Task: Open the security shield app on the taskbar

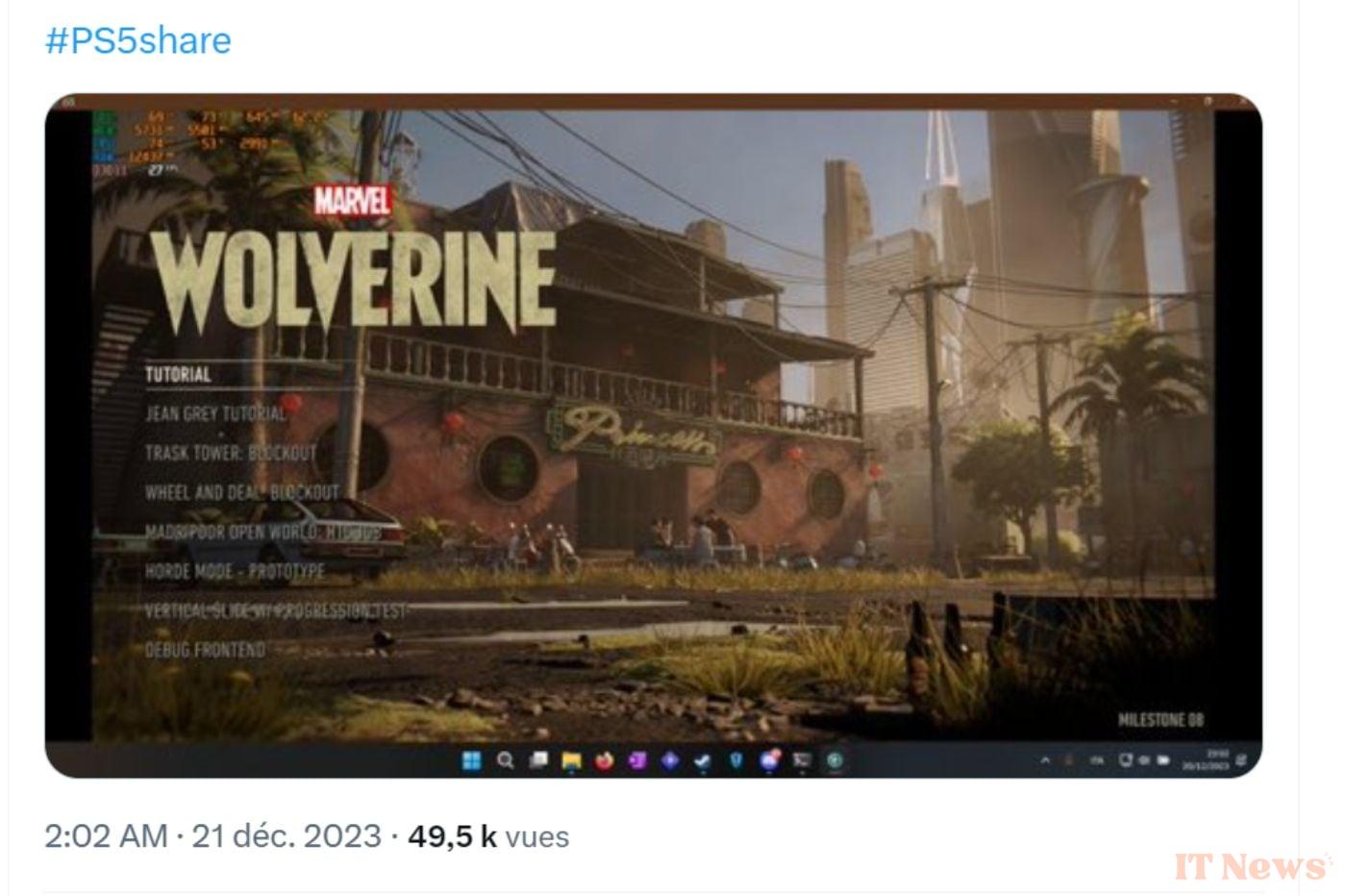Action: coord(735,762)
